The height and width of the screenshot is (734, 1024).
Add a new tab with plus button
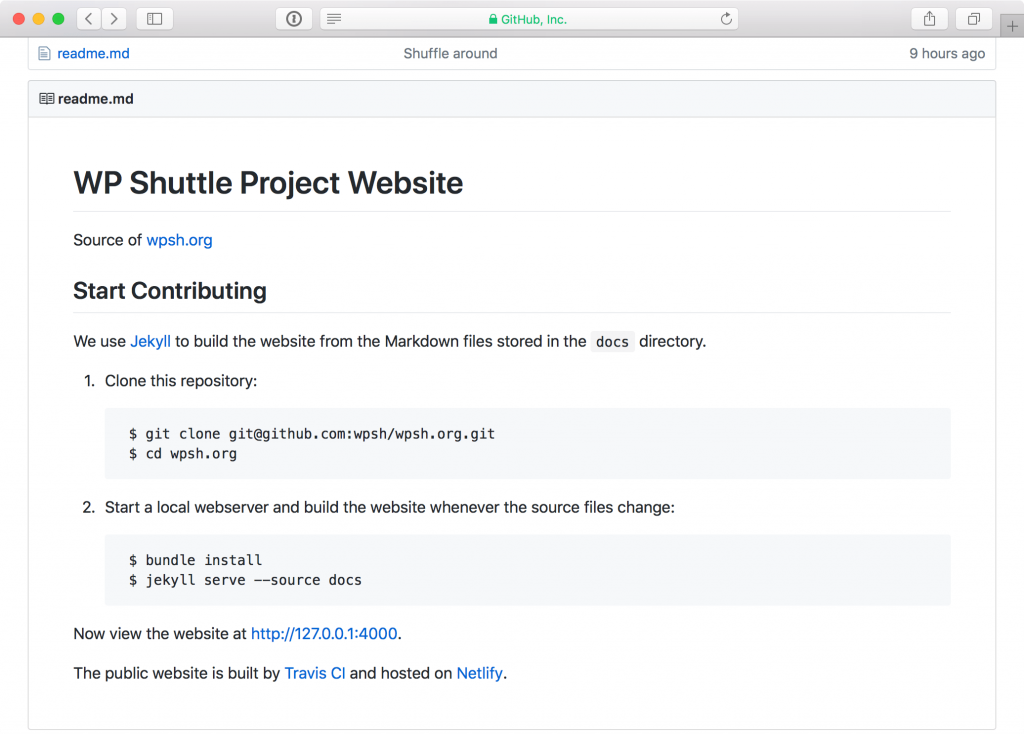(1012, 26)
